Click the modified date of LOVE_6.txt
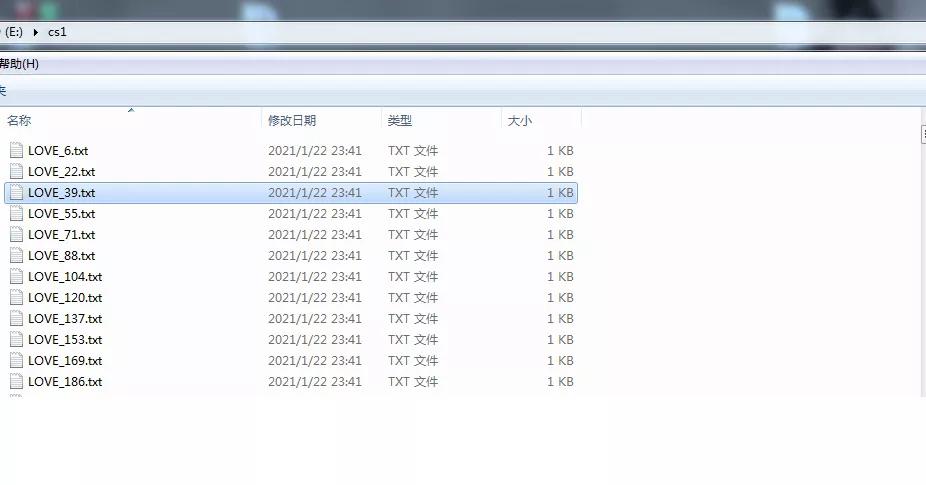 315,151
